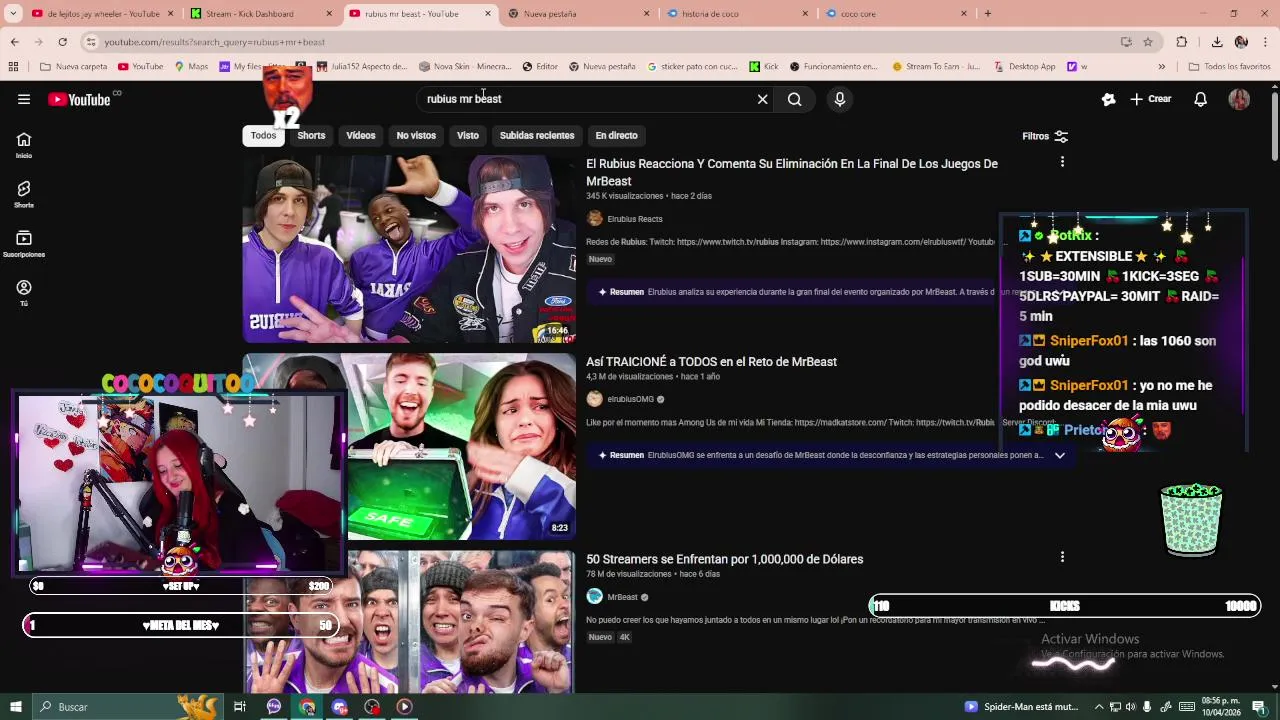
Task: Open the Filtros panel
Action: click(x=1045, y=136)
